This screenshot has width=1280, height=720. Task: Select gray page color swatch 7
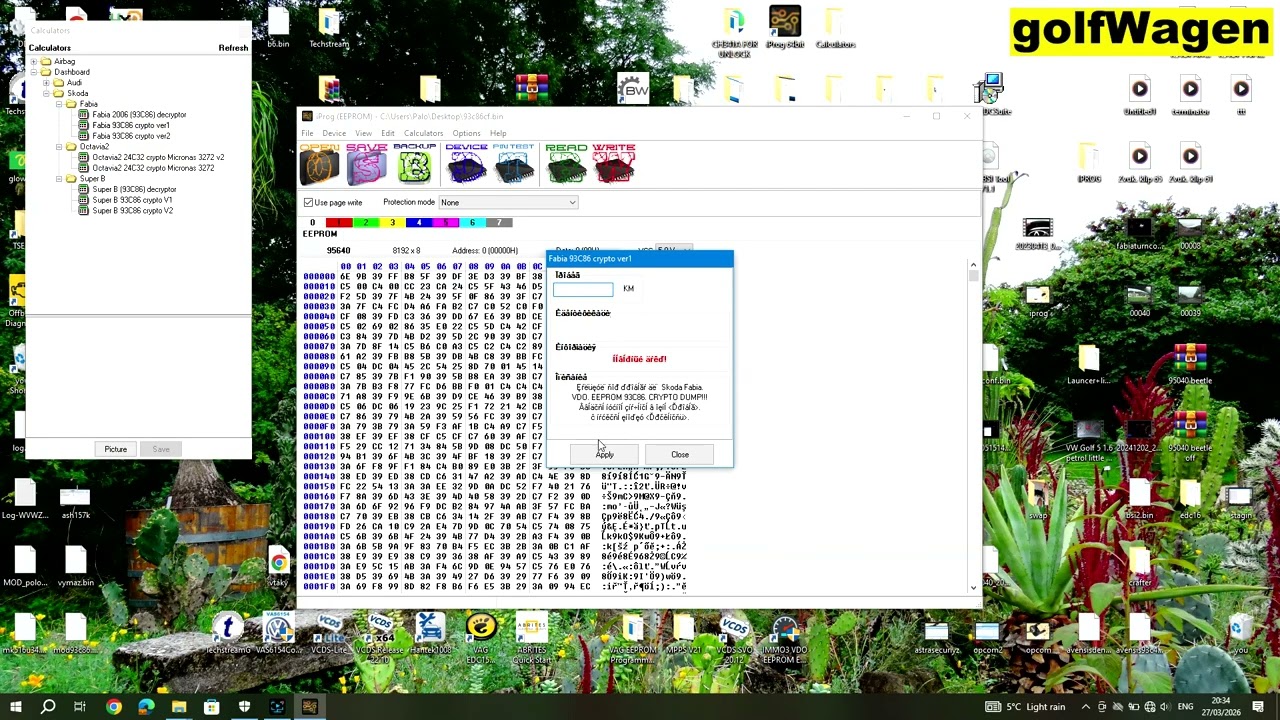499,223
